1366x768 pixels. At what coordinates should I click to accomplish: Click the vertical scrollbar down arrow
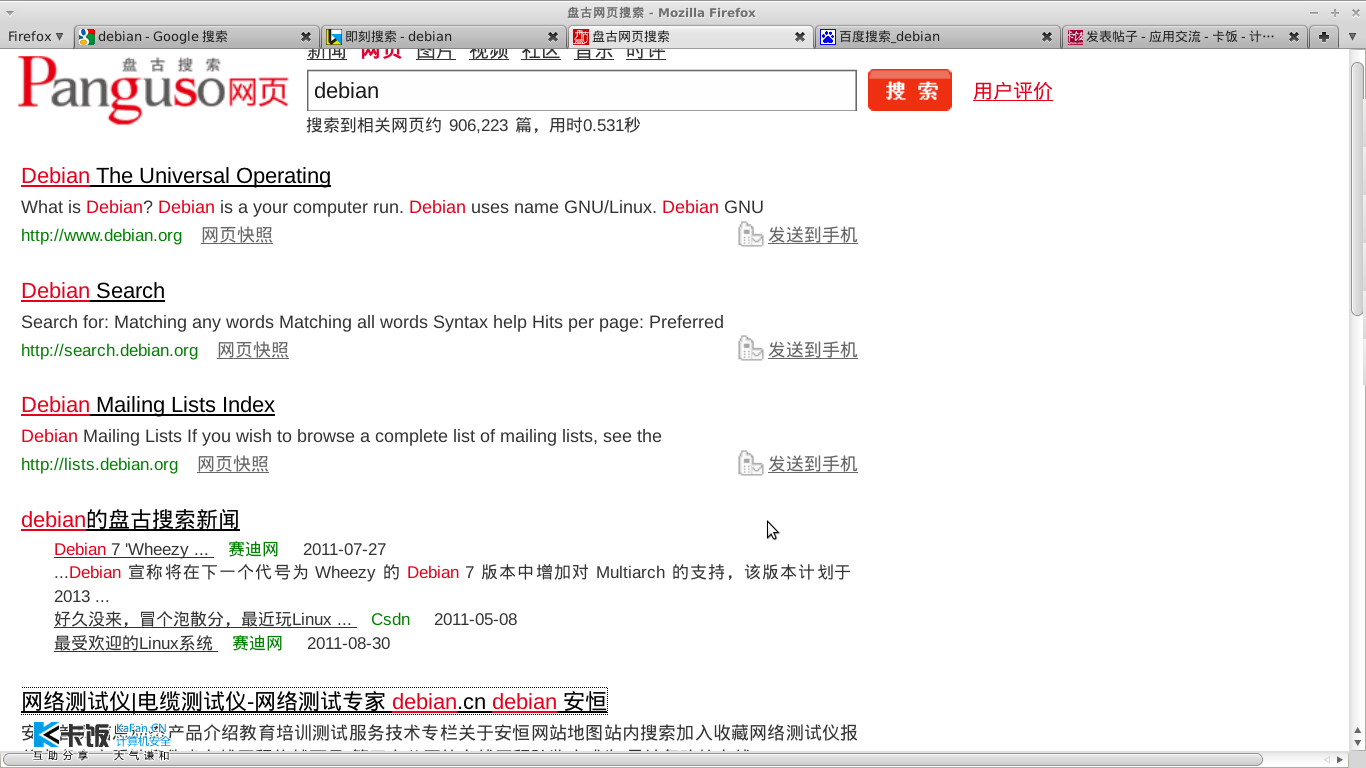click(x=1357, y=742)
